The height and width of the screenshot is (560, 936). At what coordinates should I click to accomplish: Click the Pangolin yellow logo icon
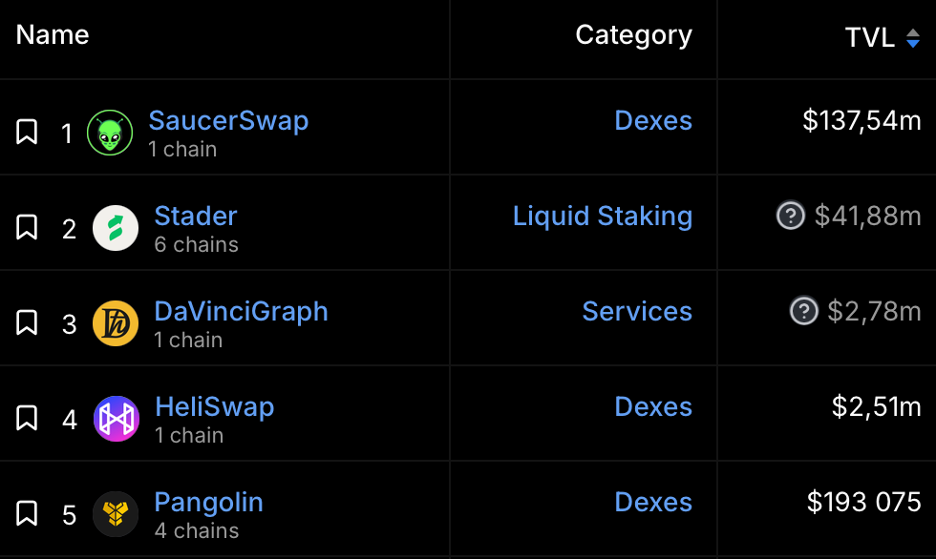coord(116,514)
